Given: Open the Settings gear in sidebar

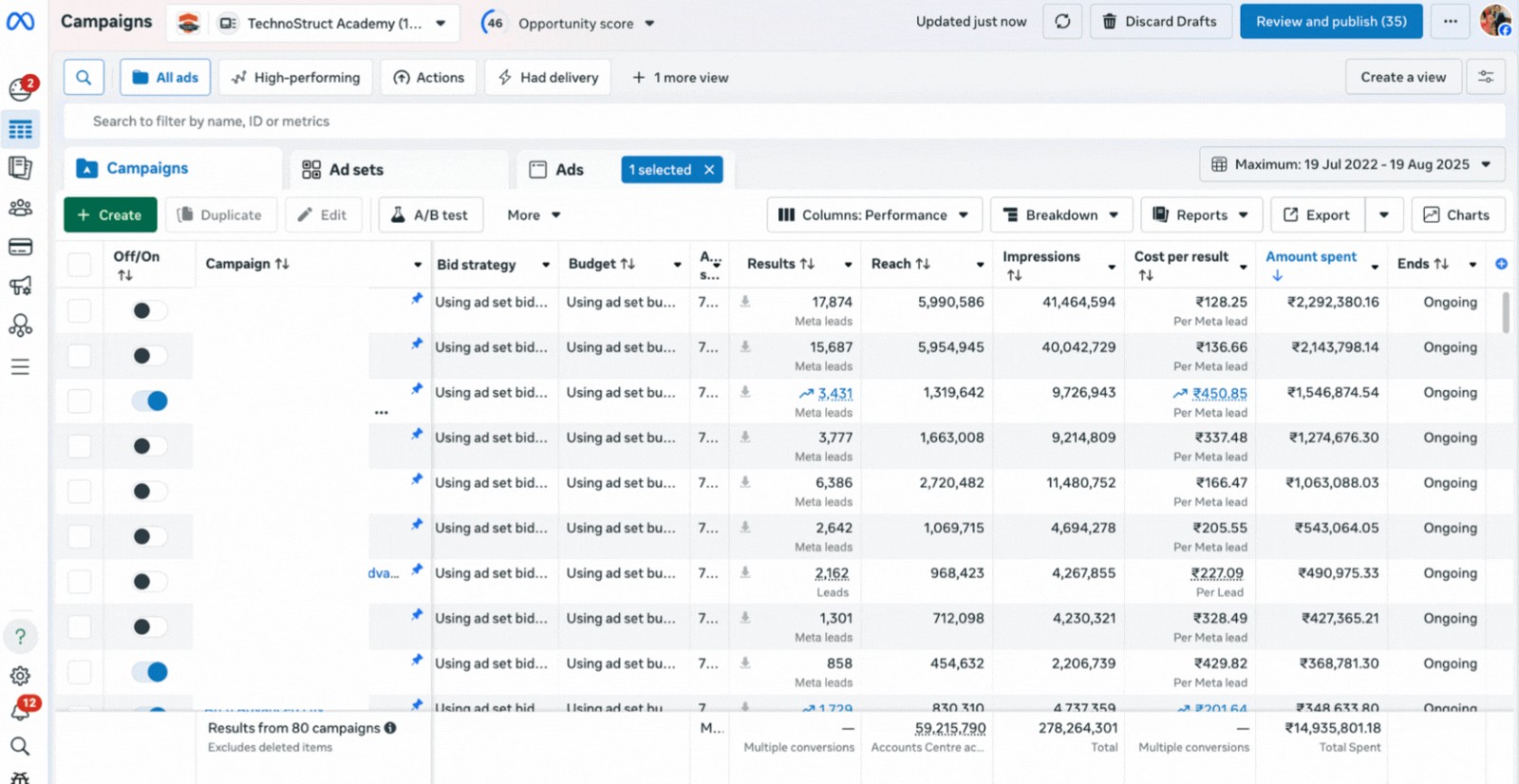Looking at the screenshot, I should pos(20,676).
